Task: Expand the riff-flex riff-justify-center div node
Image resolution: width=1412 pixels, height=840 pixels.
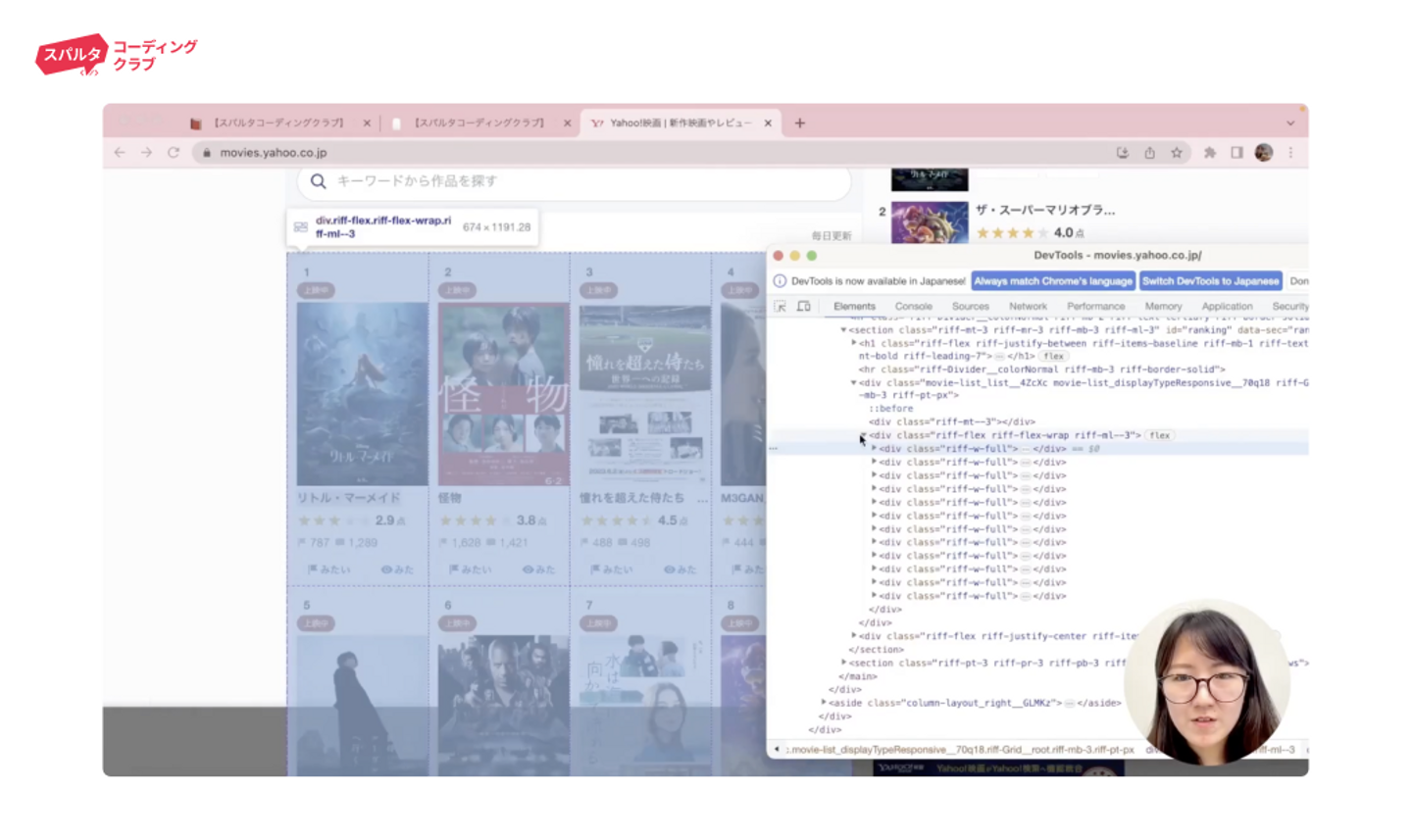Action: point(853,636)
